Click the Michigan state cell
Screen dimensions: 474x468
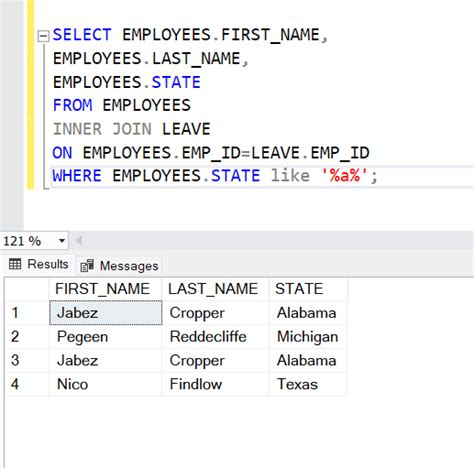308,337
